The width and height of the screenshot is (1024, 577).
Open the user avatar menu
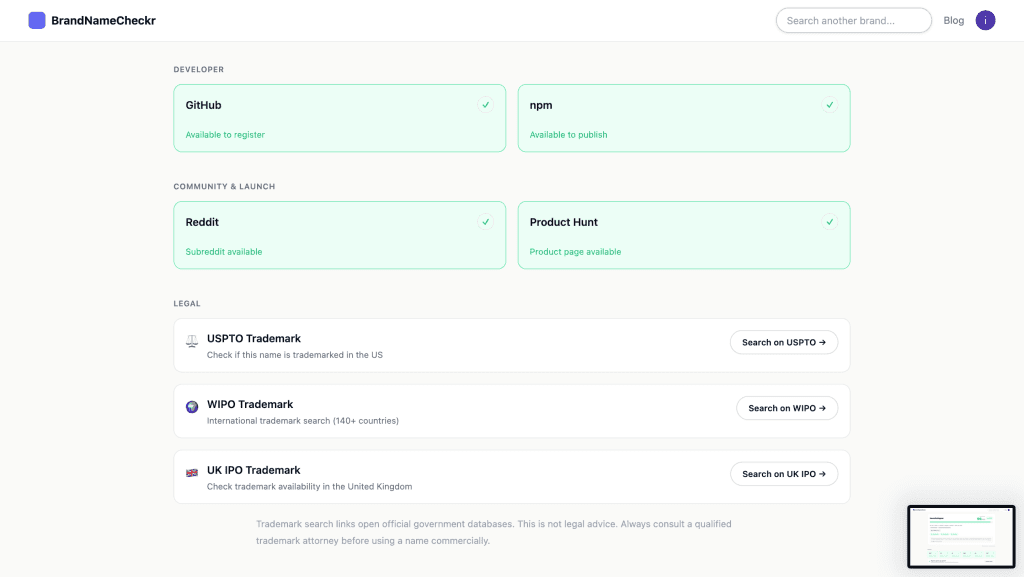coord(985,20)
